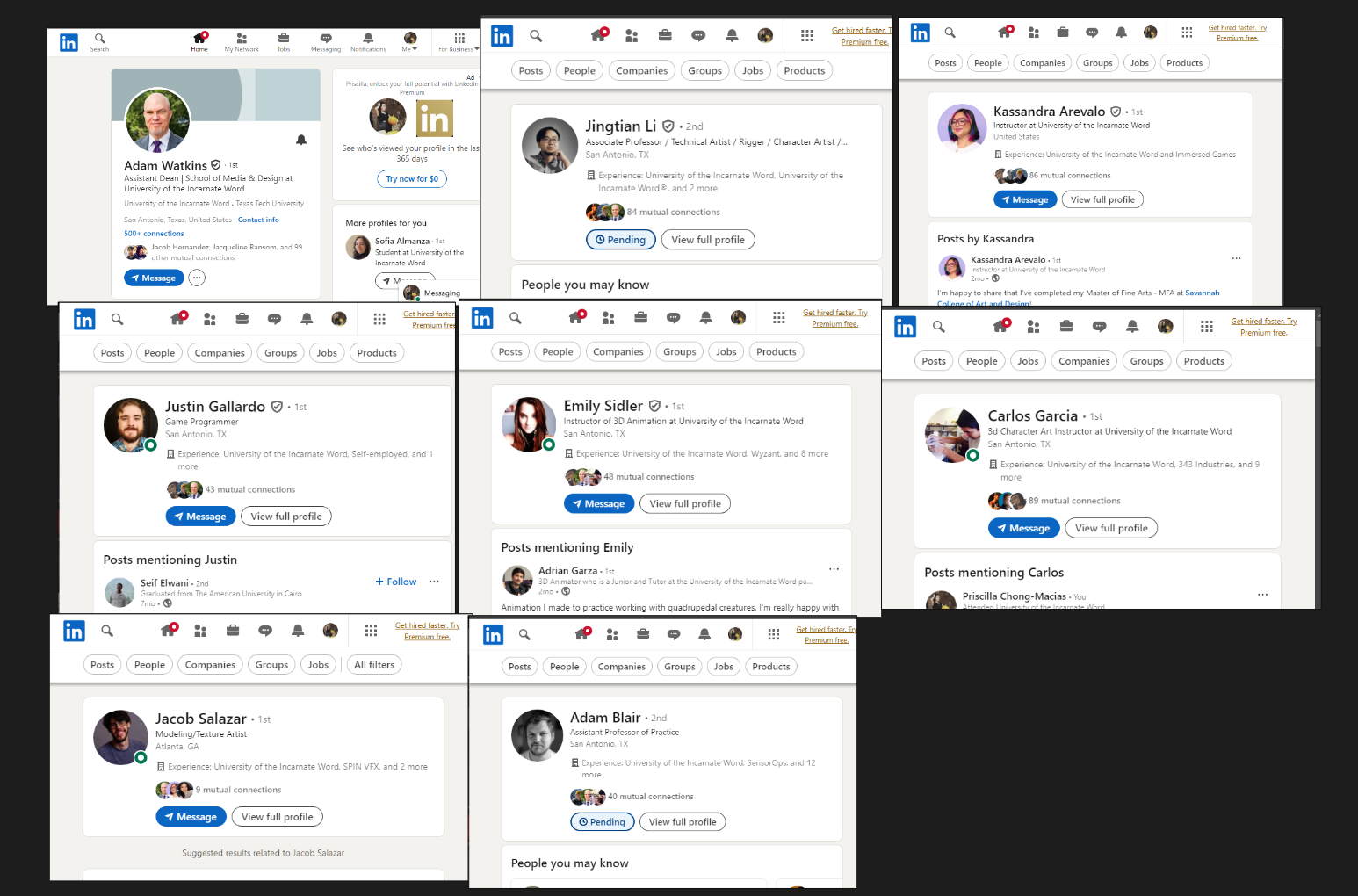Follow Seif Elwani
1358x896 pixels.
click(396, 582)
